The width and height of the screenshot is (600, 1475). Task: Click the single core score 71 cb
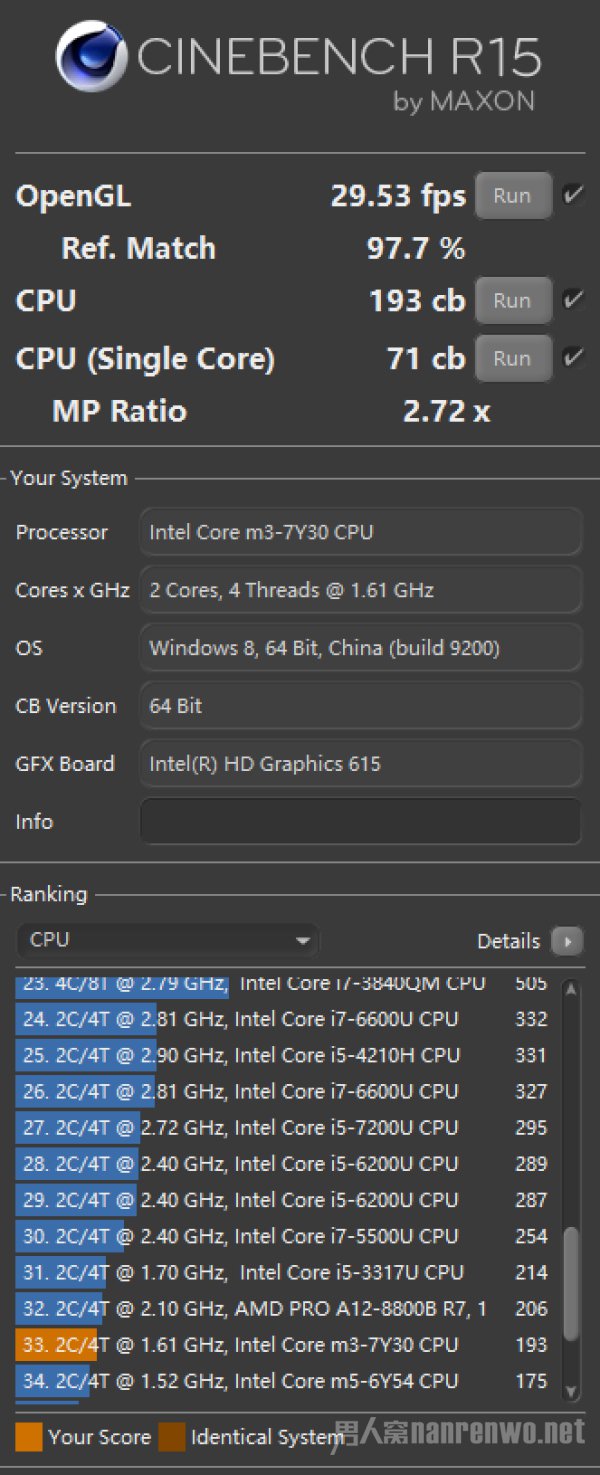(x=426, y=358)
